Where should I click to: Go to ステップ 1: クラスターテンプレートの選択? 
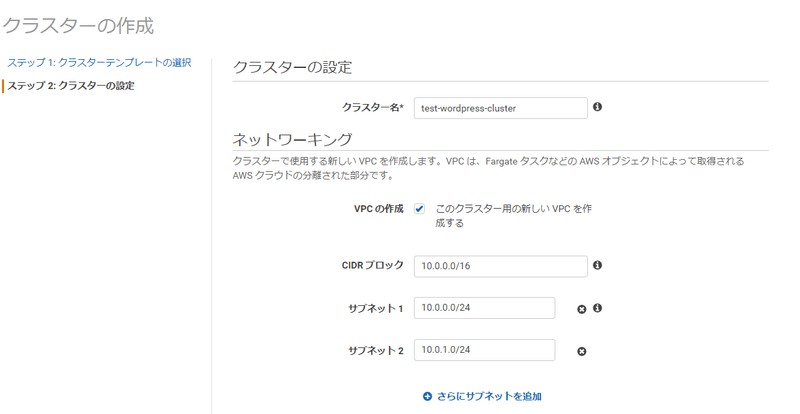tap(99, 63)
